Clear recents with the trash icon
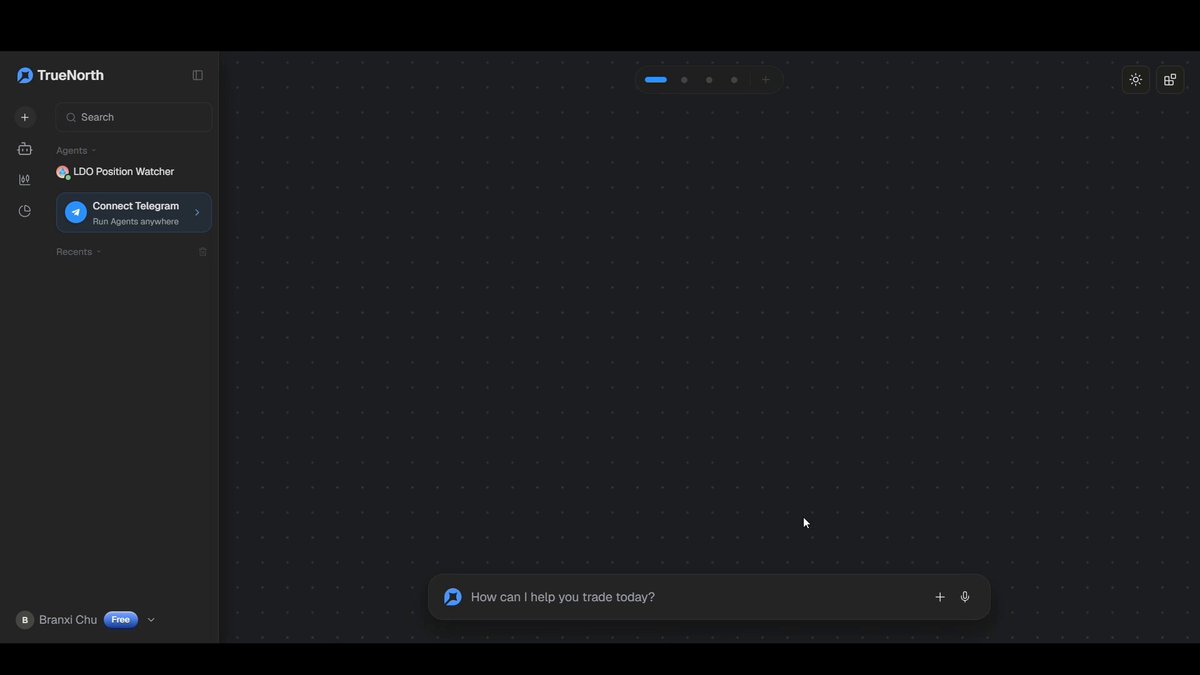 pos(203,252)
